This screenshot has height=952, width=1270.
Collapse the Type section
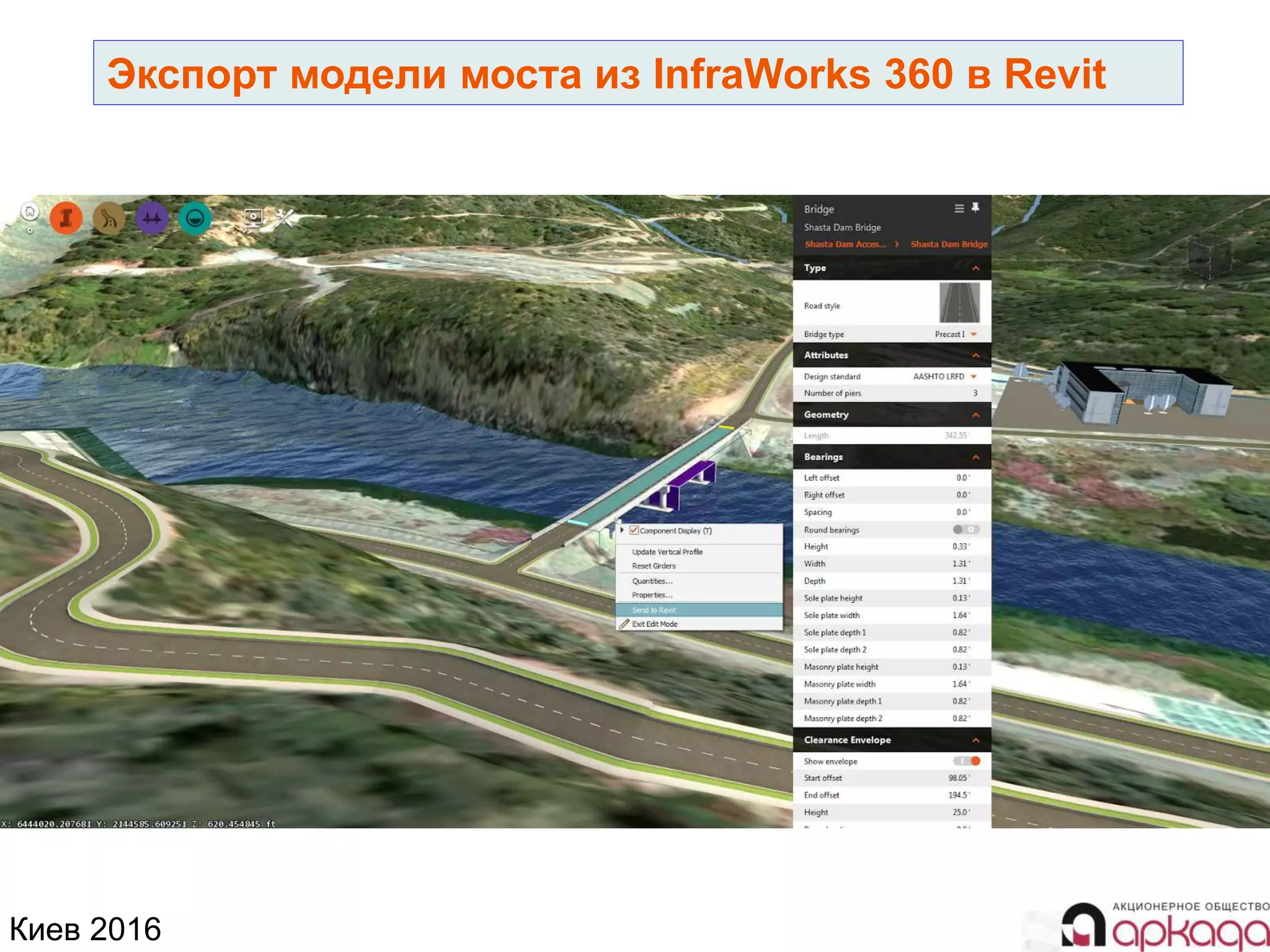click(976, 268)
